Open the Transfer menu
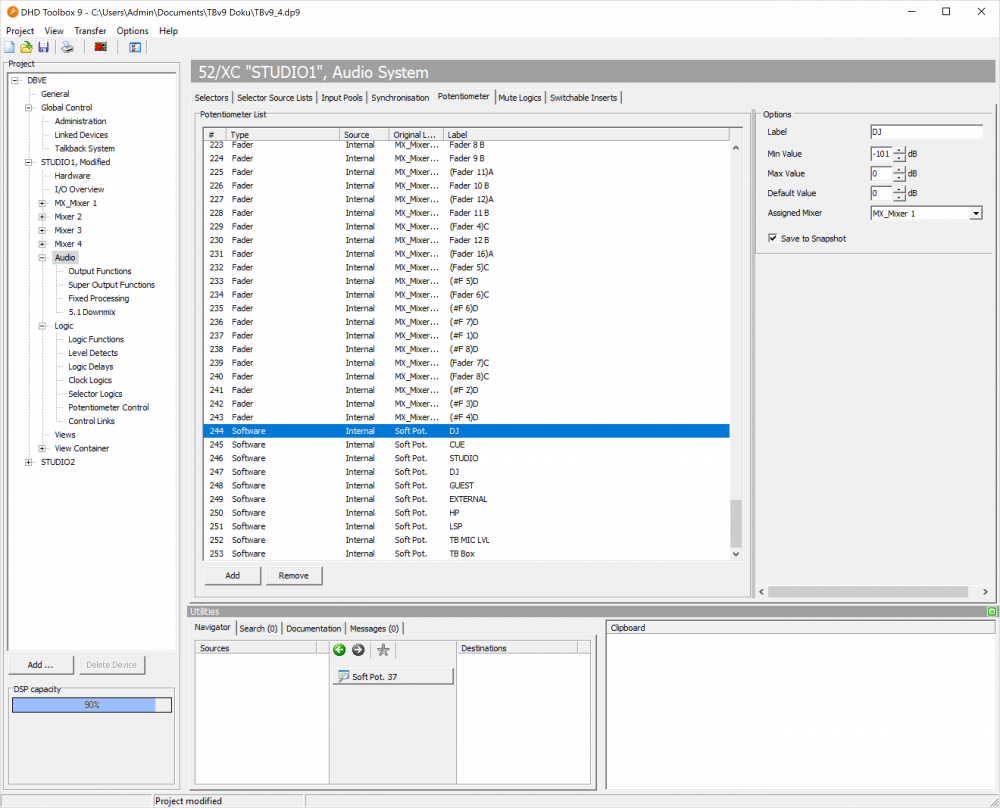The image size is (1000, 808). [90, 31]
